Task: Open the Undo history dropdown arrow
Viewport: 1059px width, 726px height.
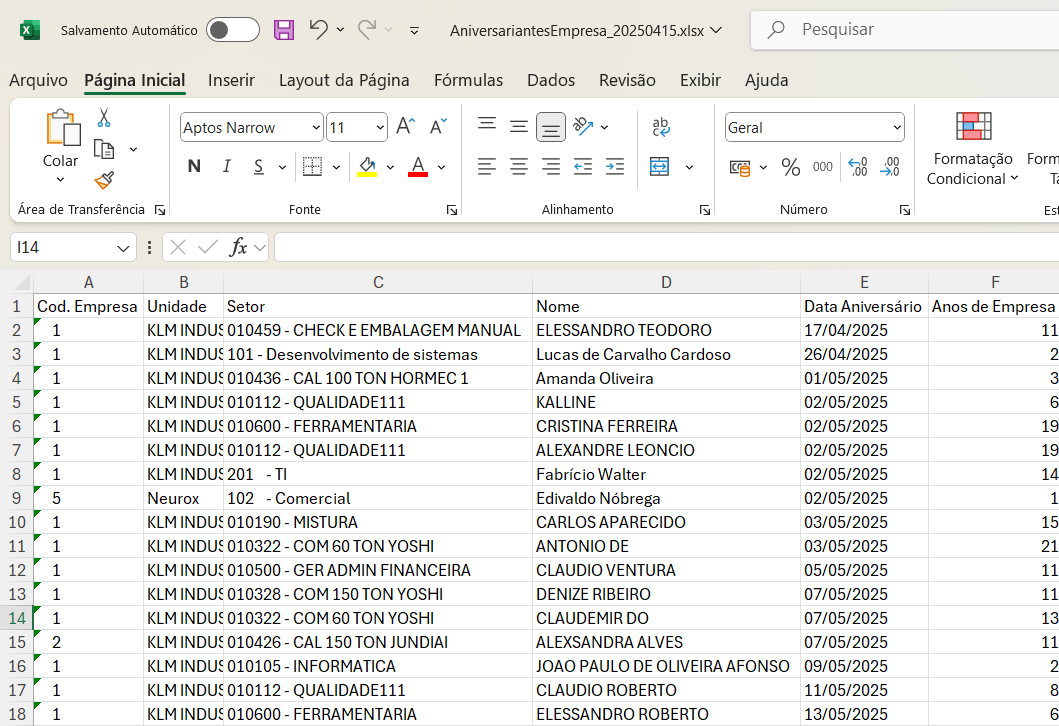Action: coord(340,30)
